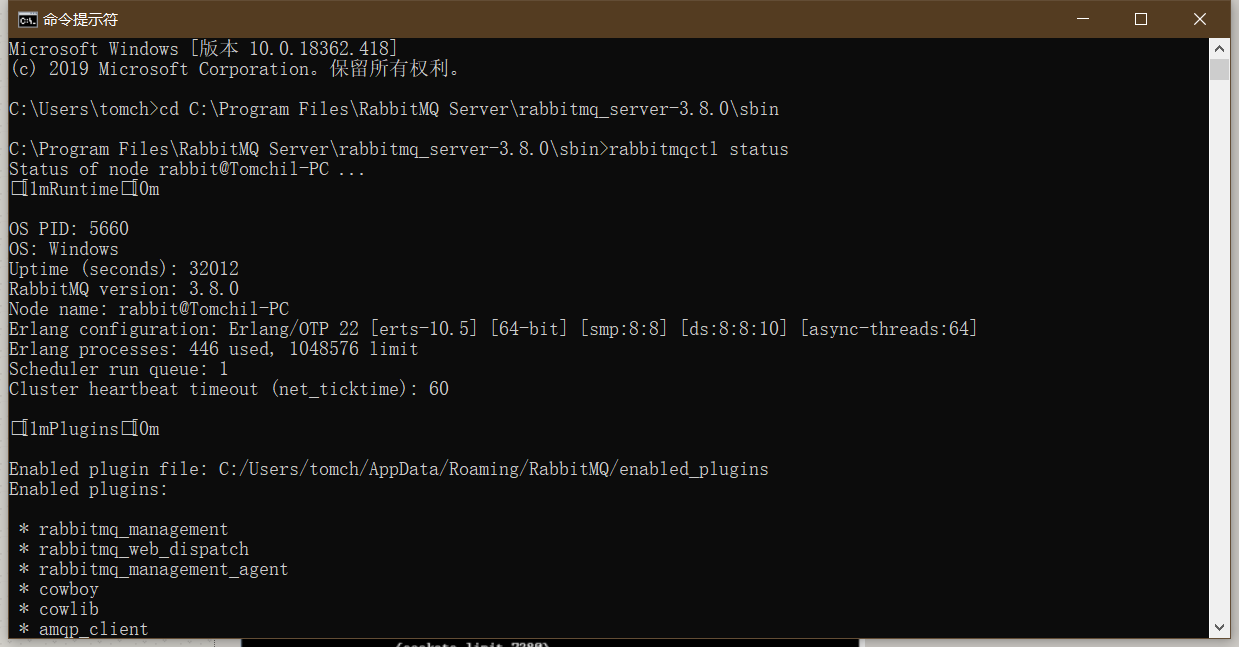The image size is (1239, 647).
Task: Click the enabled_plugins file path text
Action: (494, 469)
